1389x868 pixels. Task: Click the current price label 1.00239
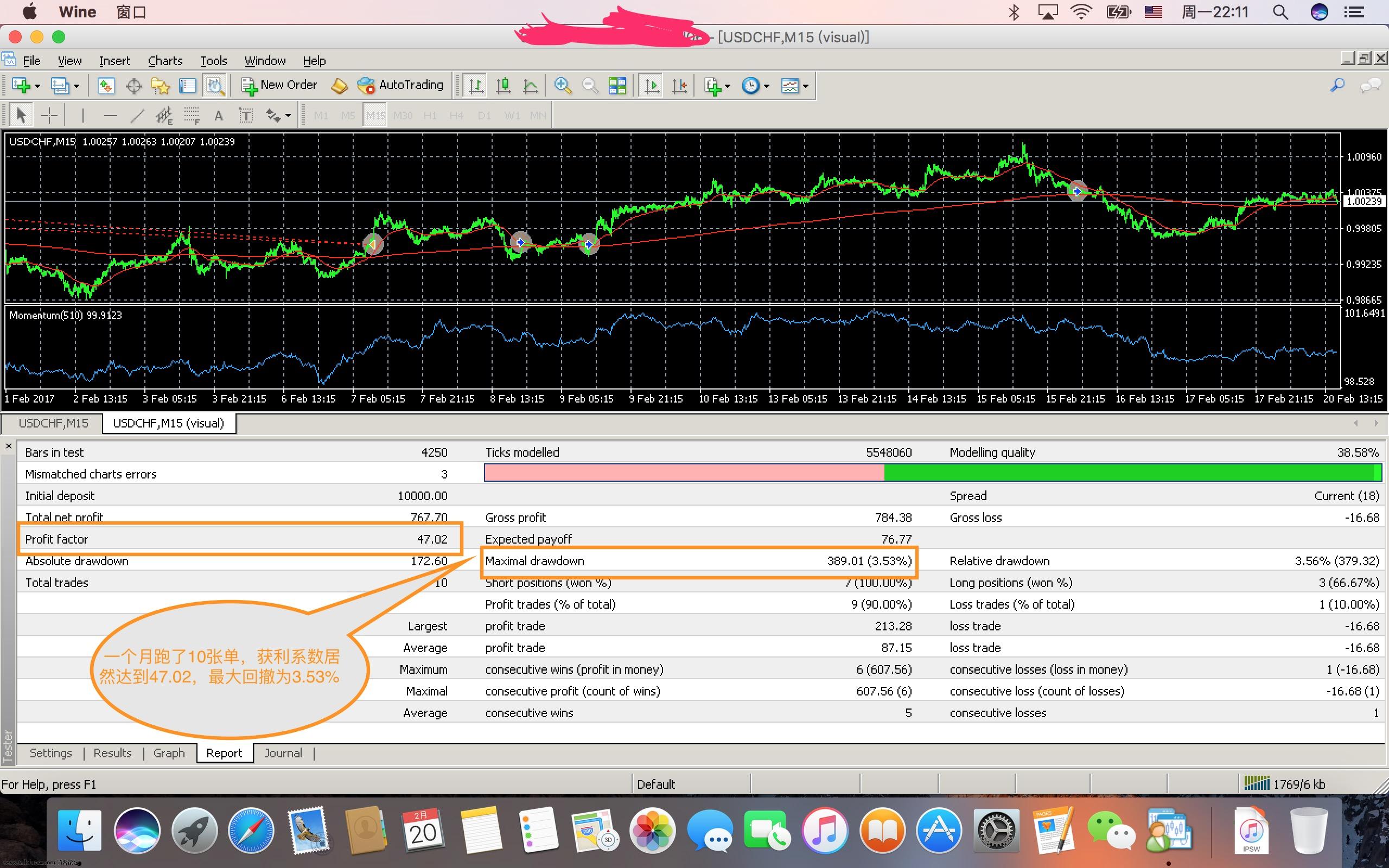point(1365,201)
